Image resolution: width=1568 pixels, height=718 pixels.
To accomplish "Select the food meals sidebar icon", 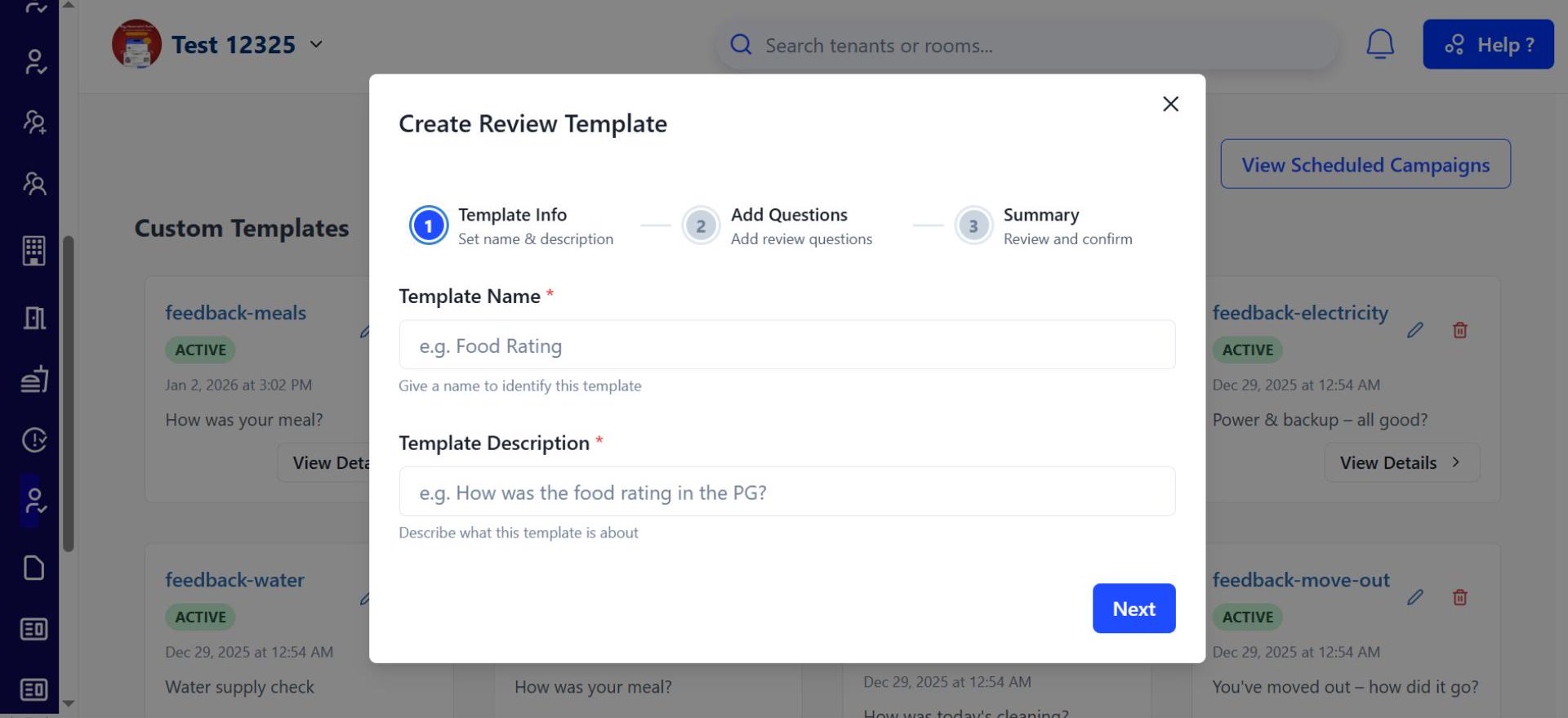I will [x=34, y=380].
